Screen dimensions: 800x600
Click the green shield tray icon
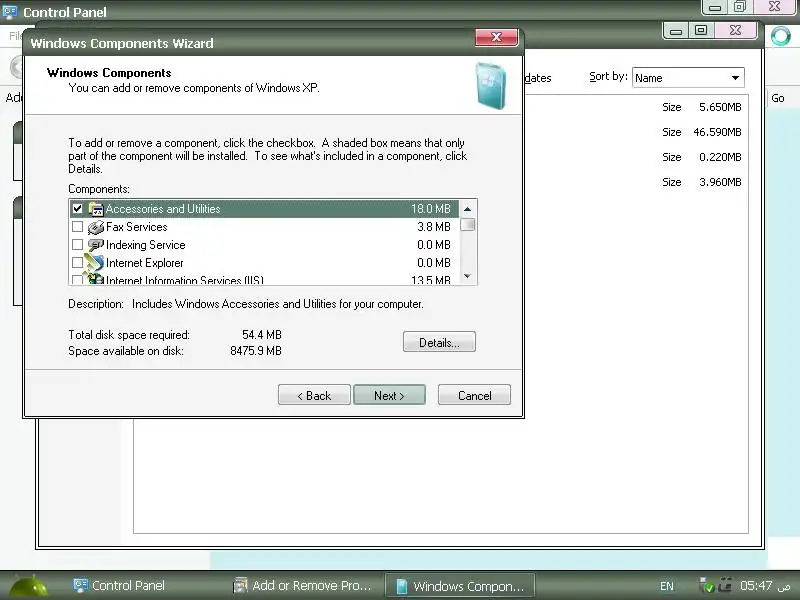click(x=707, y=585)
